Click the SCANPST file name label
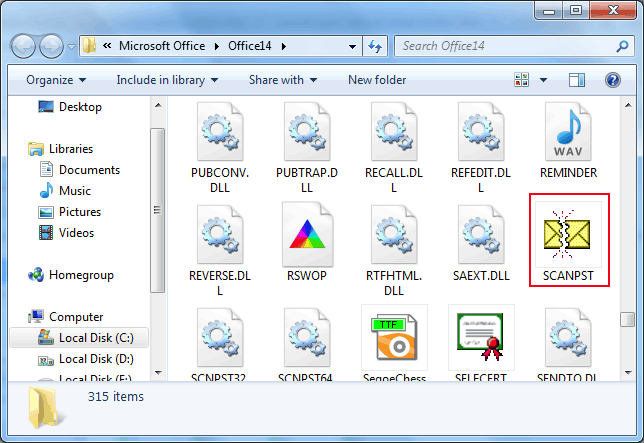Viewport: 644px width, 443px height. (x=568, y=275)
